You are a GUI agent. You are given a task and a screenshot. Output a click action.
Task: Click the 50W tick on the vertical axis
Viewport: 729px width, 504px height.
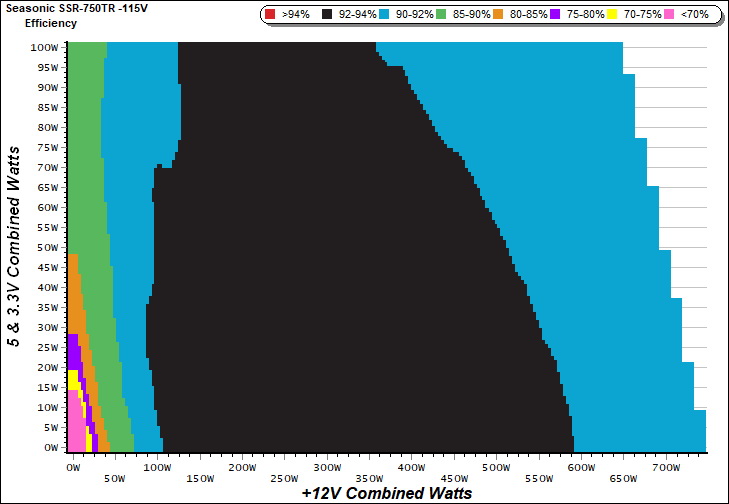(x=46, y=247)
